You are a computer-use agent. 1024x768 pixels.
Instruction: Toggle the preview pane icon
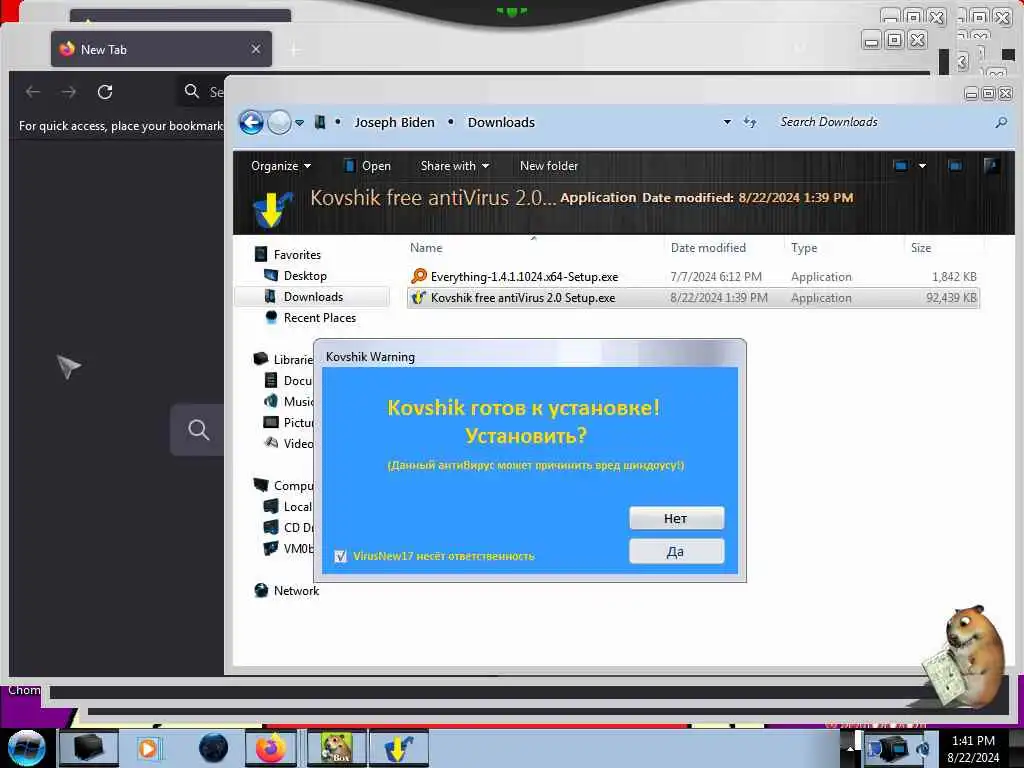click(955, 166)
